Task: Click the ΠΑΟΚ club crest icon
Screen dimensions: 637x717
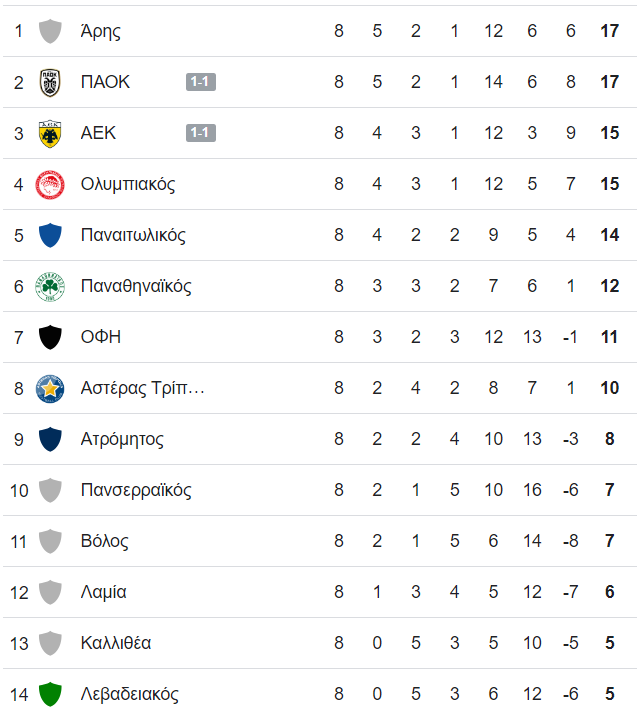Action: [50, 83]
